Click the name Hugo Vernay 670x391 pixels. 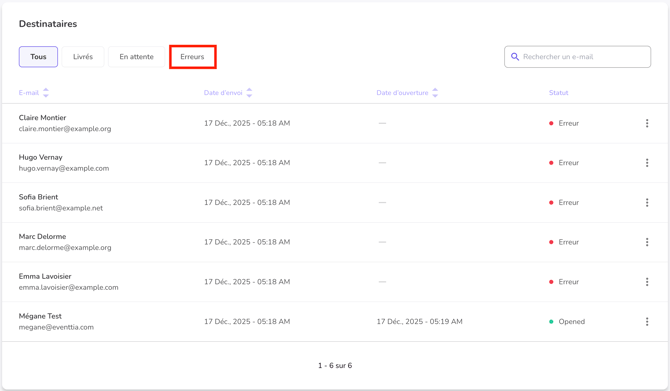tap(41, 157)
